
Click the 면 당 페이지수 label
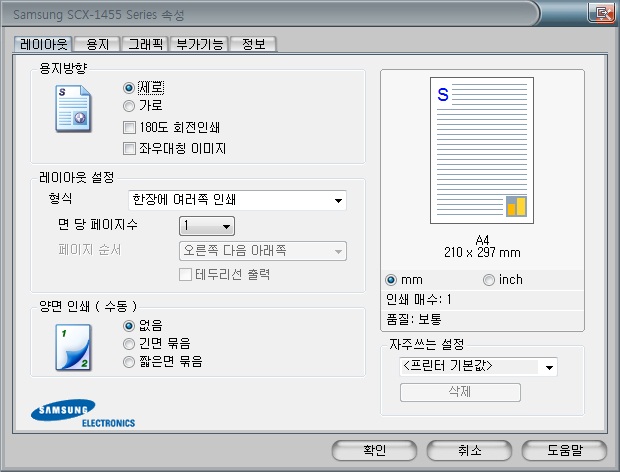tap(98, 225)
